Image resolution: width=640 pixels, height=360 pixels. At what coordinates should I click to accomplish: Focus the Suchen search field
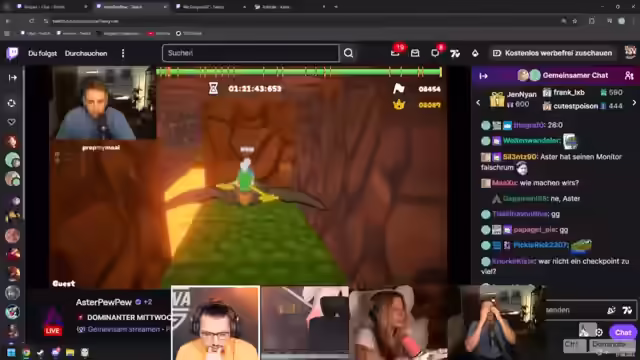[250, 53]
